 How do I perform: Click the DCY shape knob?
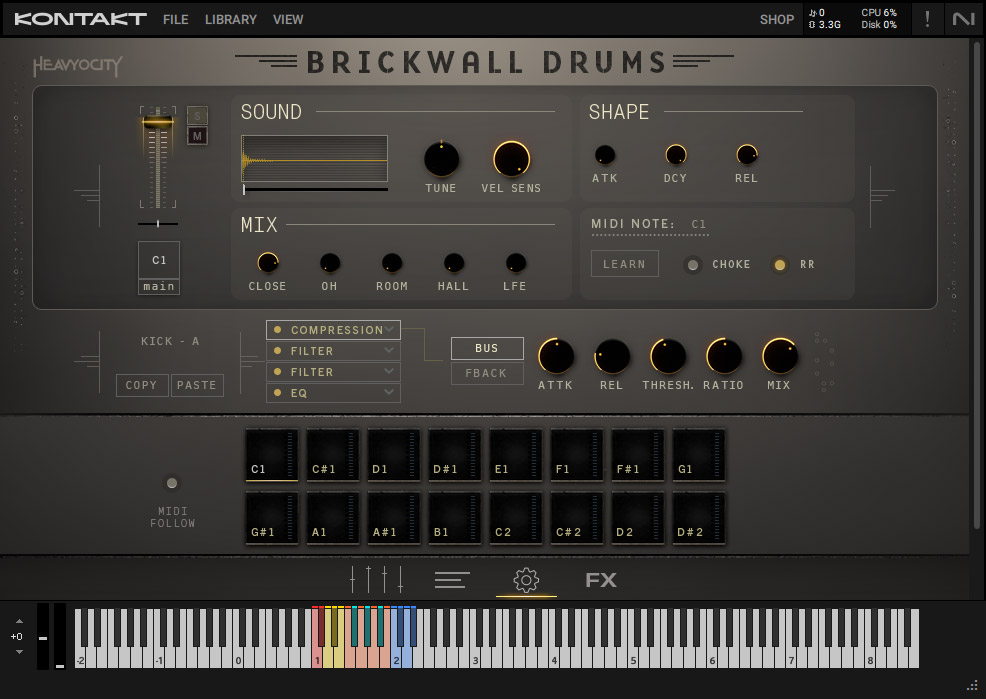675,155
